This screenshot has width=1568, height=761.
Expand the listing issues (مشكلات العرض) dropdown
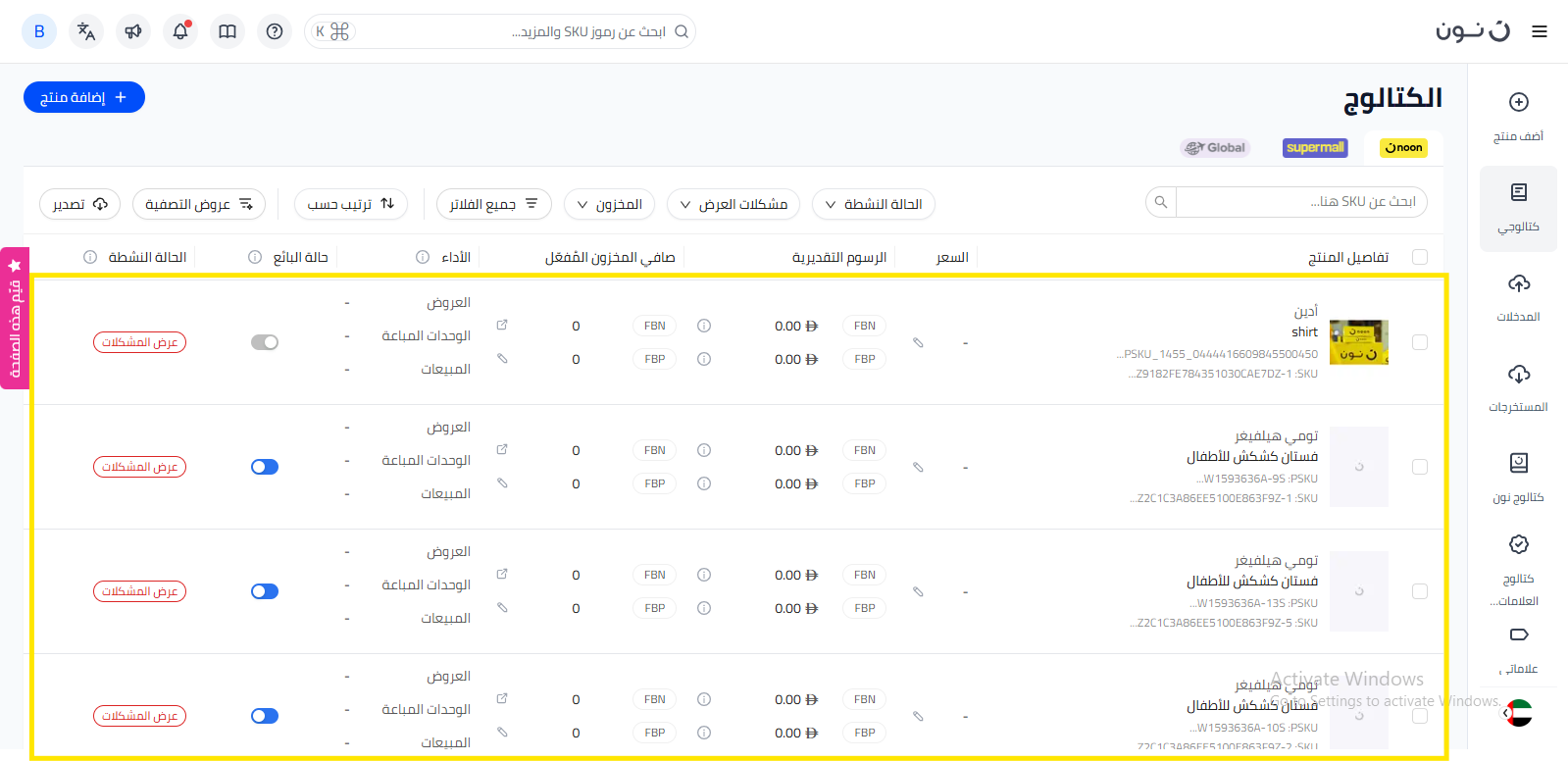click(733, 204)
